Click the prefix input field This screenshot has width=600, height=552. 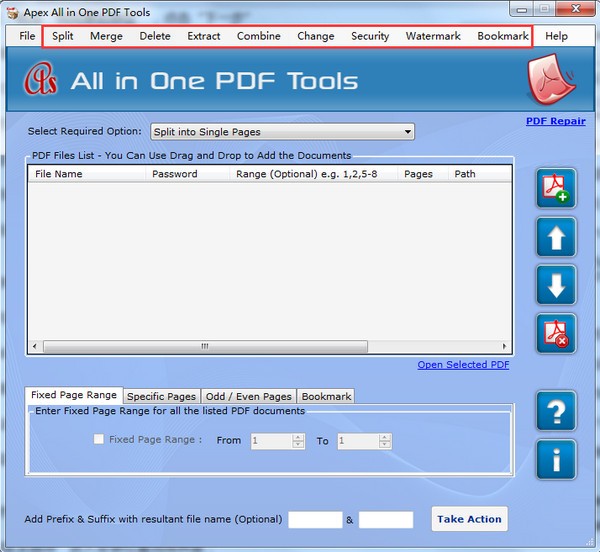(315, 519)
